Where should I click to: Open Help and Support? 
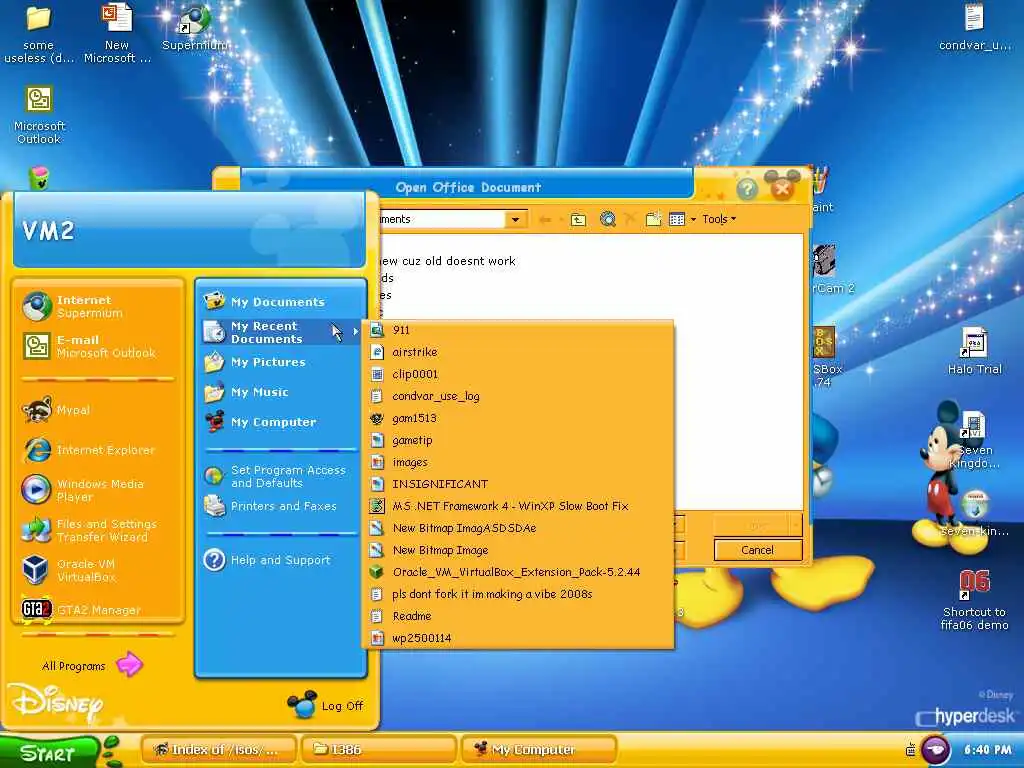click(x=281, y=560)
